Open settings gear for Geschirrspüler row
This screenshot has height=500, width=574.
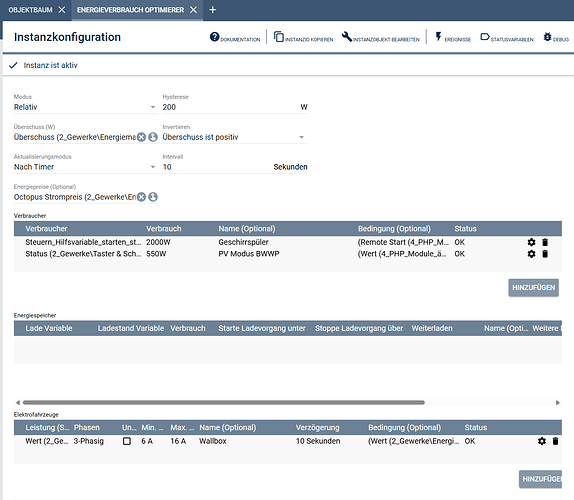tap(531, 242)
